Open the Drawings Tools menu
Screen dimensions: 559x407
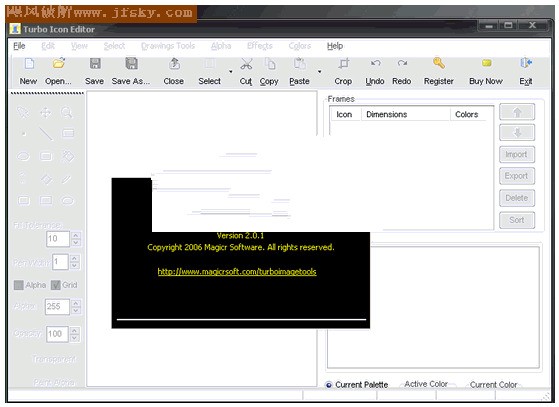[168, 46]
